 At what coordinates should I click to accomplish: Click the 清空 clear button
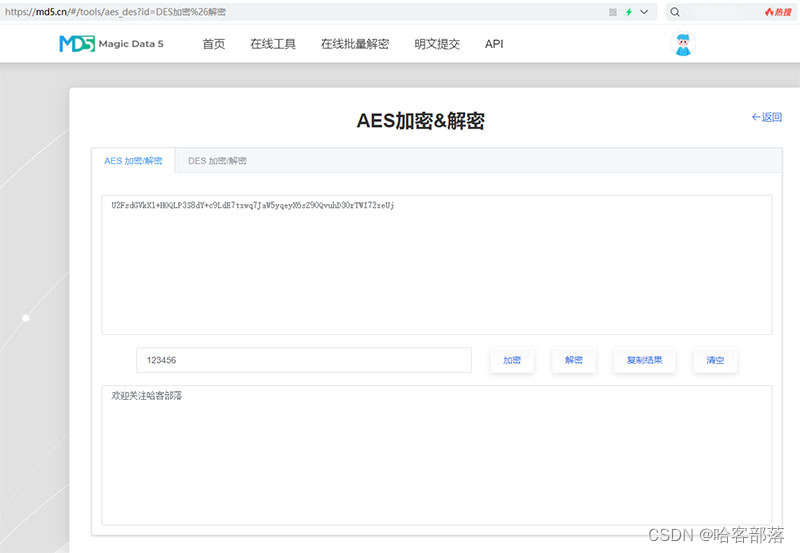tap(715, 360)
